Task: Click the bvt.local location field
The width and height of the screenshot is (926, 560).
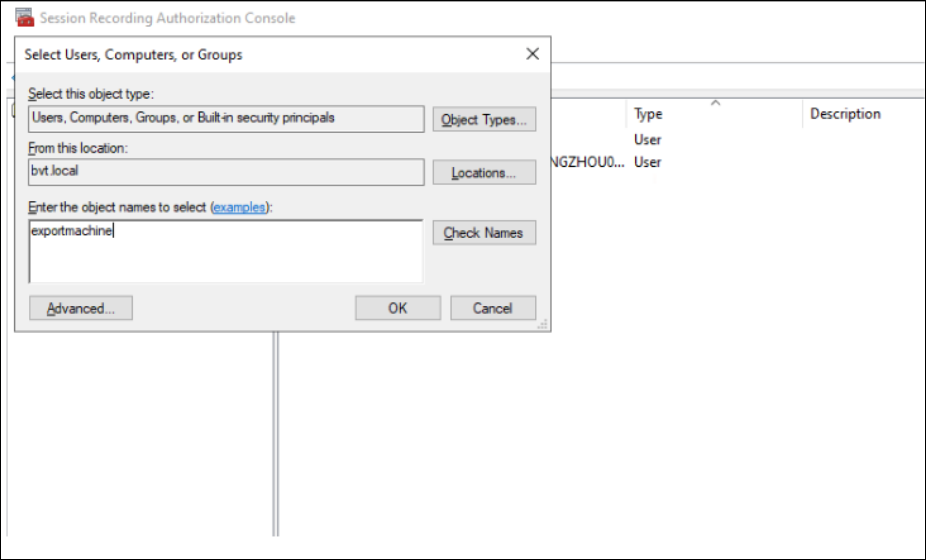Action: (x=225, y=172)
